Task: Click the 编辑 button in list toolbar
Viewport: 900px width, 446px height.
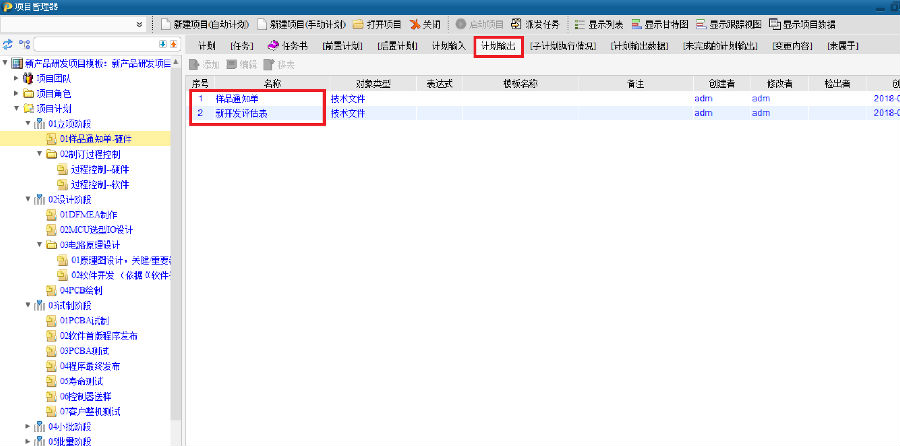Action: (x=242, y=65)
